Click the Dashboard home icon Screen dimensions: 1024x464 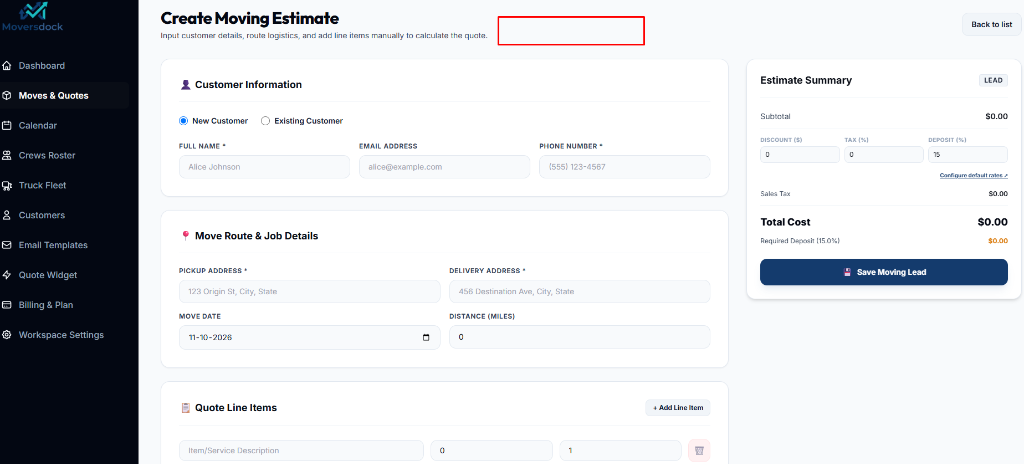coord(7,66)
